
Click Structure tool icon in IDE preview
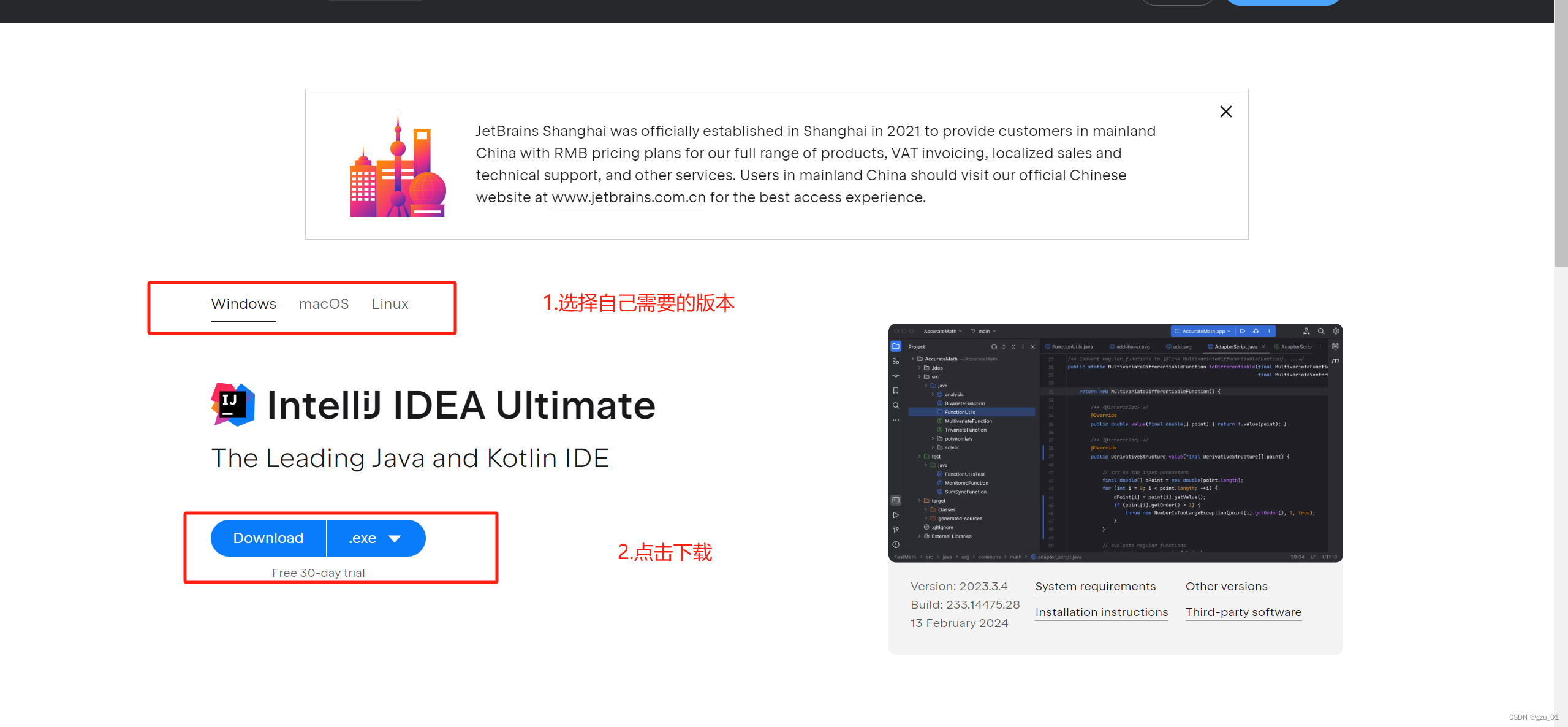pos(896,361)
